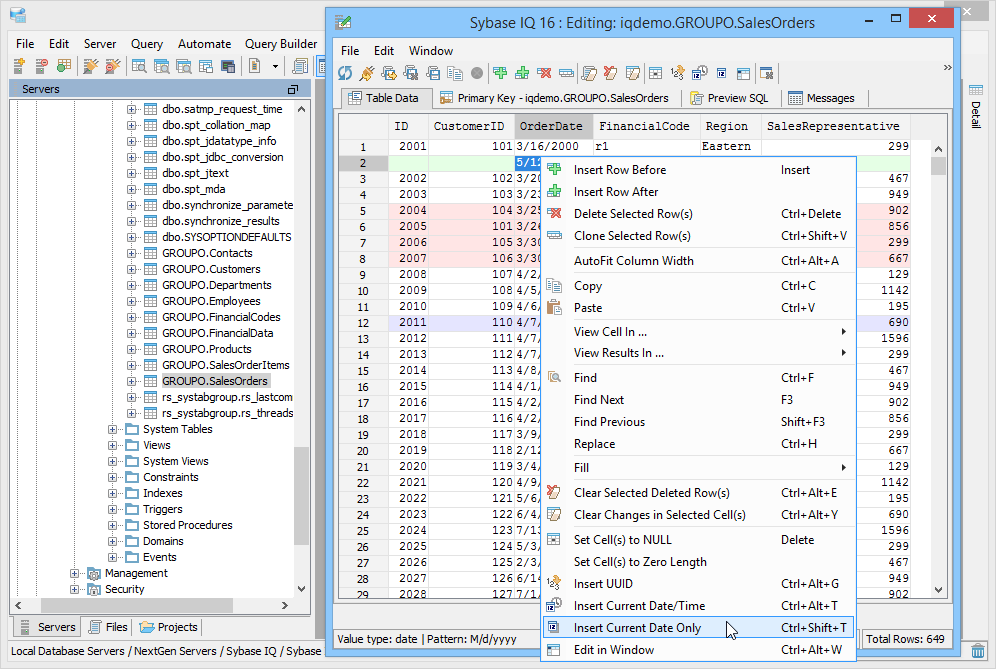Show hidden editor toolbar items via double chevron
The height and width of the screenshot is (669, 996).
947,67
